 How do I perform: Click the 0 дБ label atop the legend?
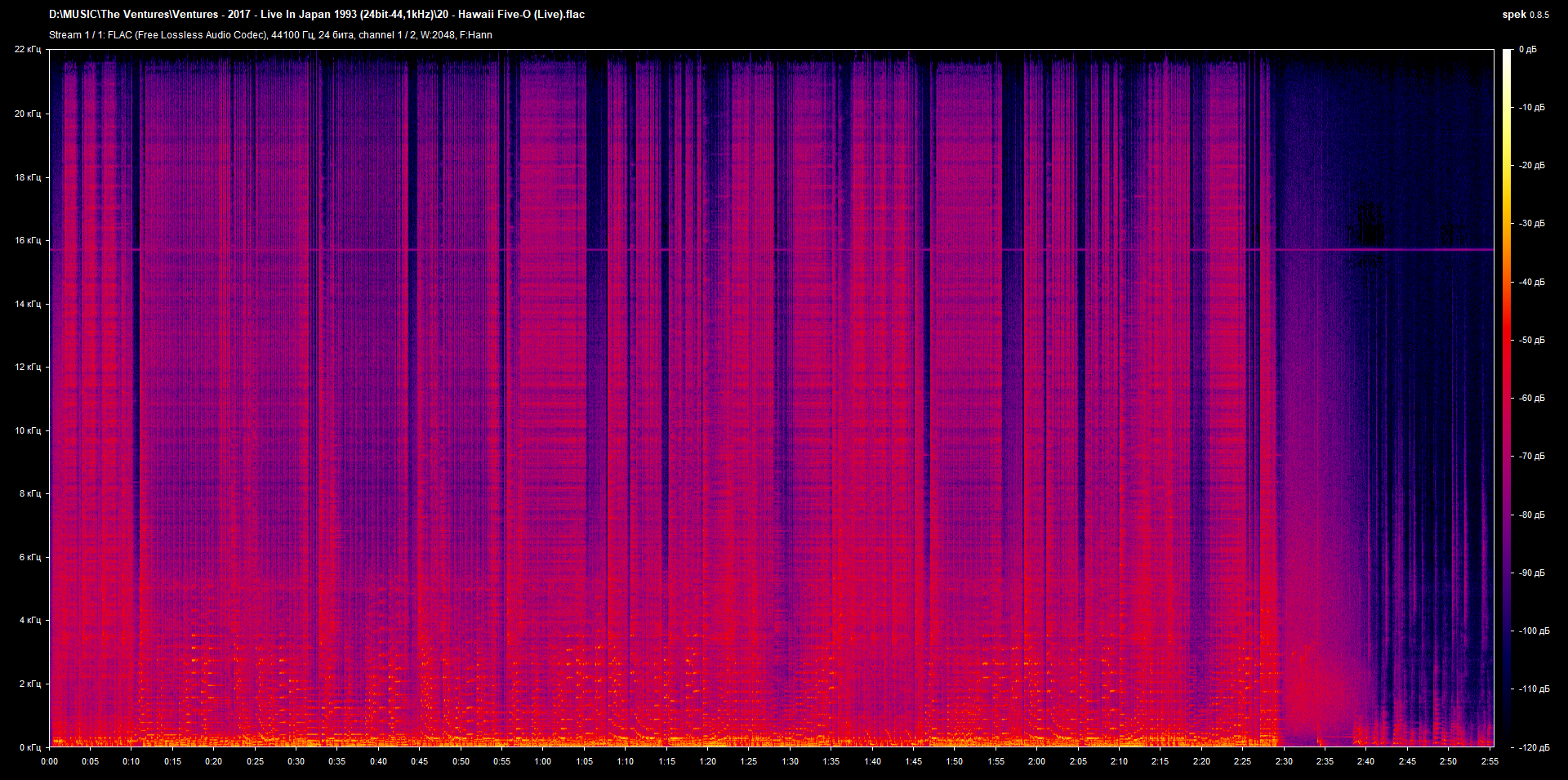[x=1530, y=49]
